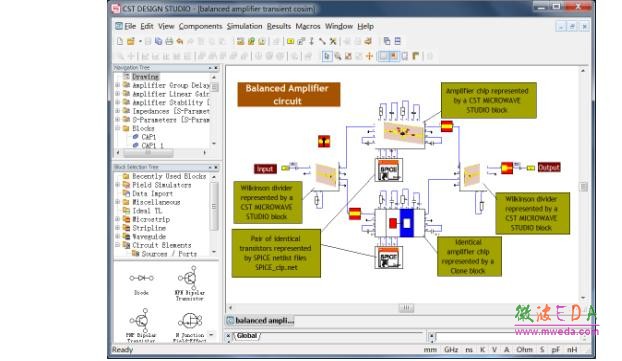
Task: Expand the Amplifier Group Delay tree node
Action: click(x=117, y=85)
